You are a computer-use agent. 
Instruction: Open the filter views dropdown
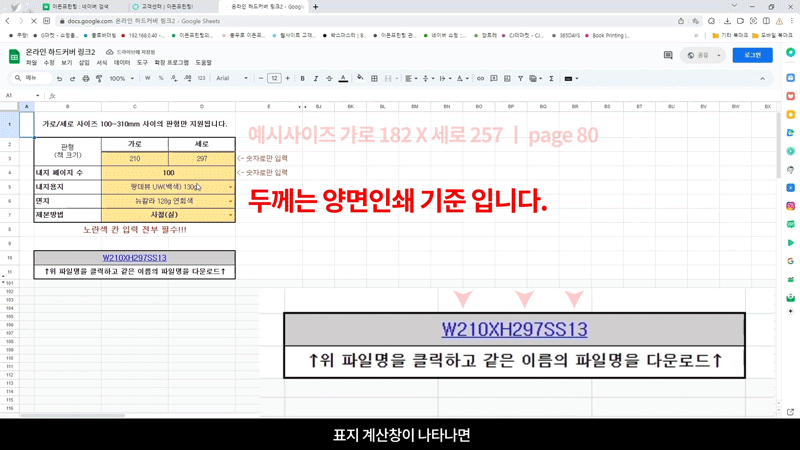[x=535, y=79]
